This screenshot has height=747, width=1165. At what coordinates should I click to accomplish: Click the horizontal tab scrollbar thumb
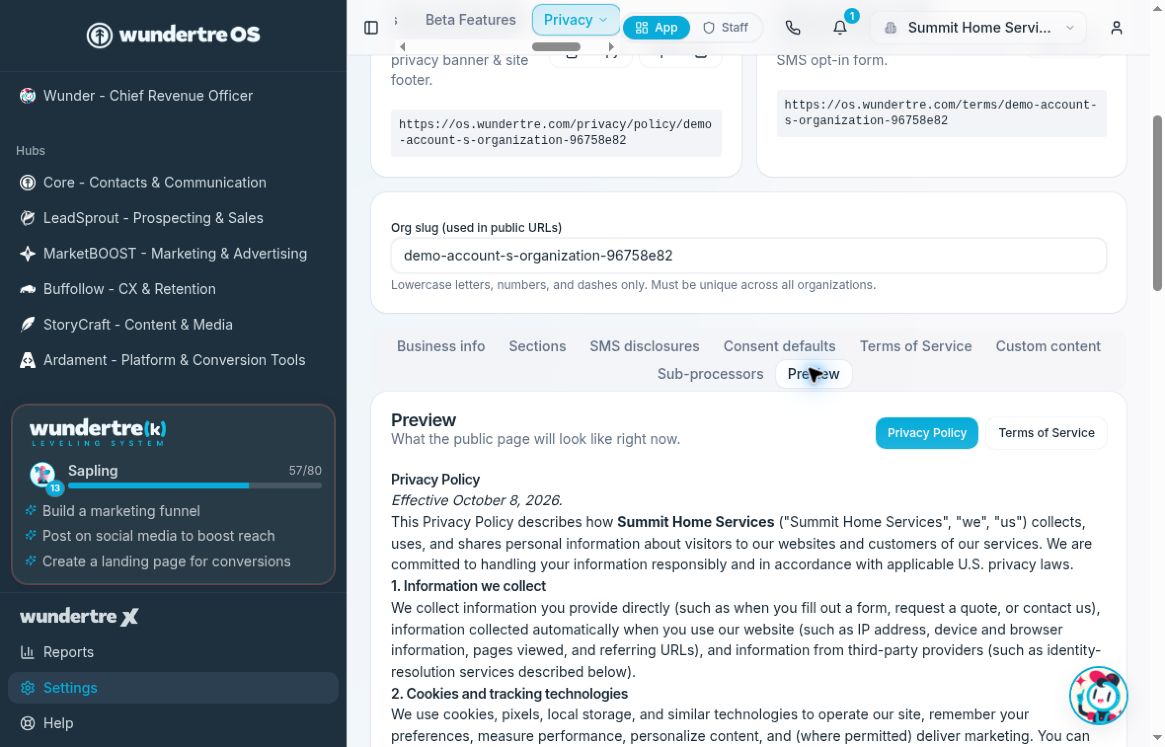click(x=556, y=47)
